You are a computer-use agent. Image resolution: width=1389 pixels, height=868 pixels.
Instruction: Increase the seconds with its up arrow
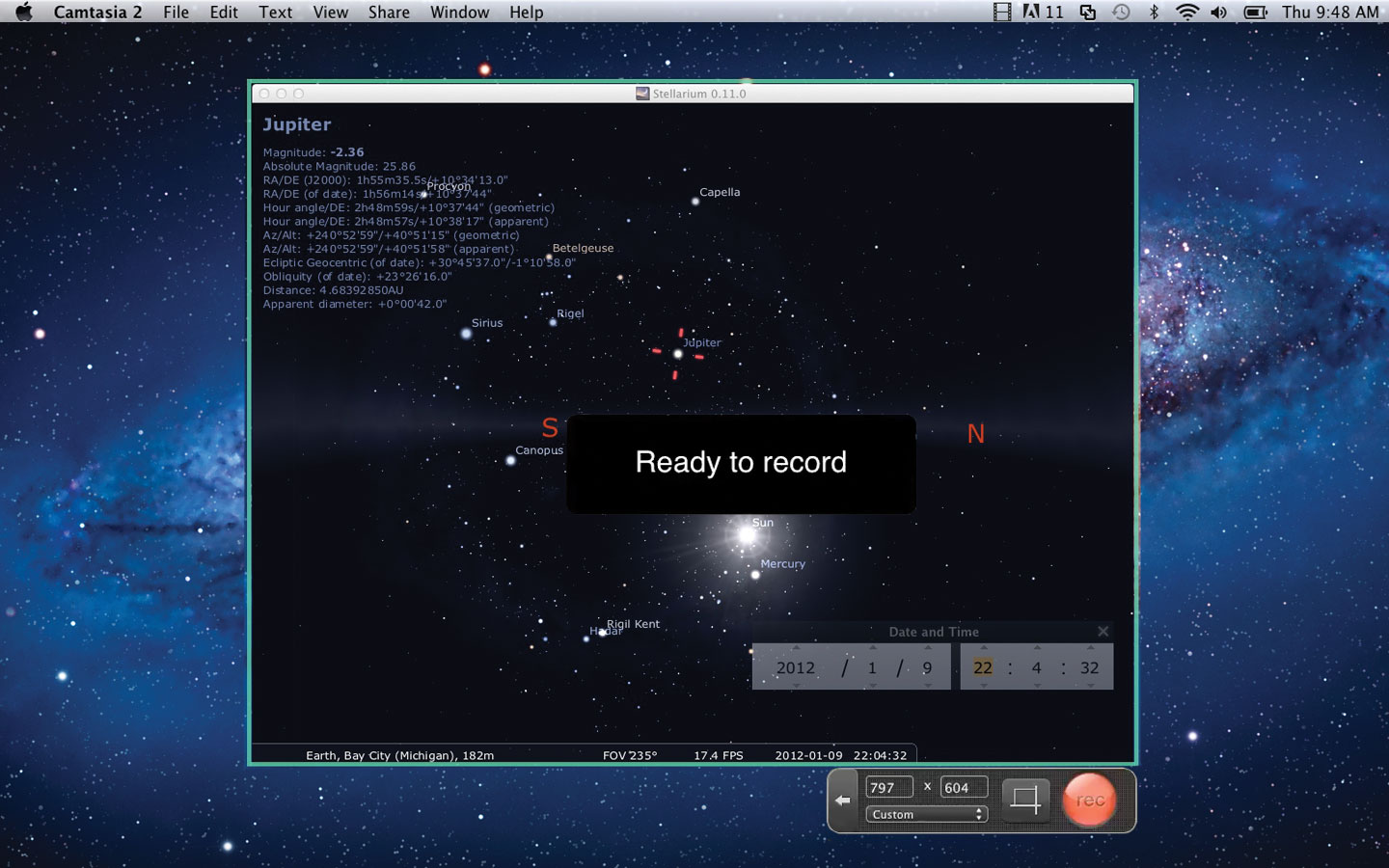[x=1090, y=648]
